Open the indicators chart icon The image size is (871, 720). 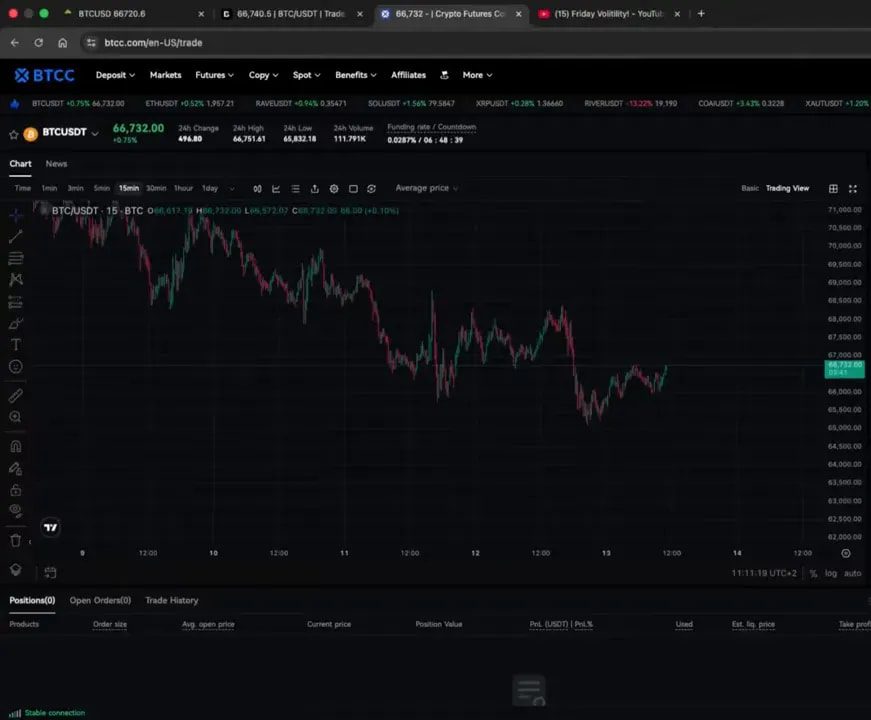(276, 188)
